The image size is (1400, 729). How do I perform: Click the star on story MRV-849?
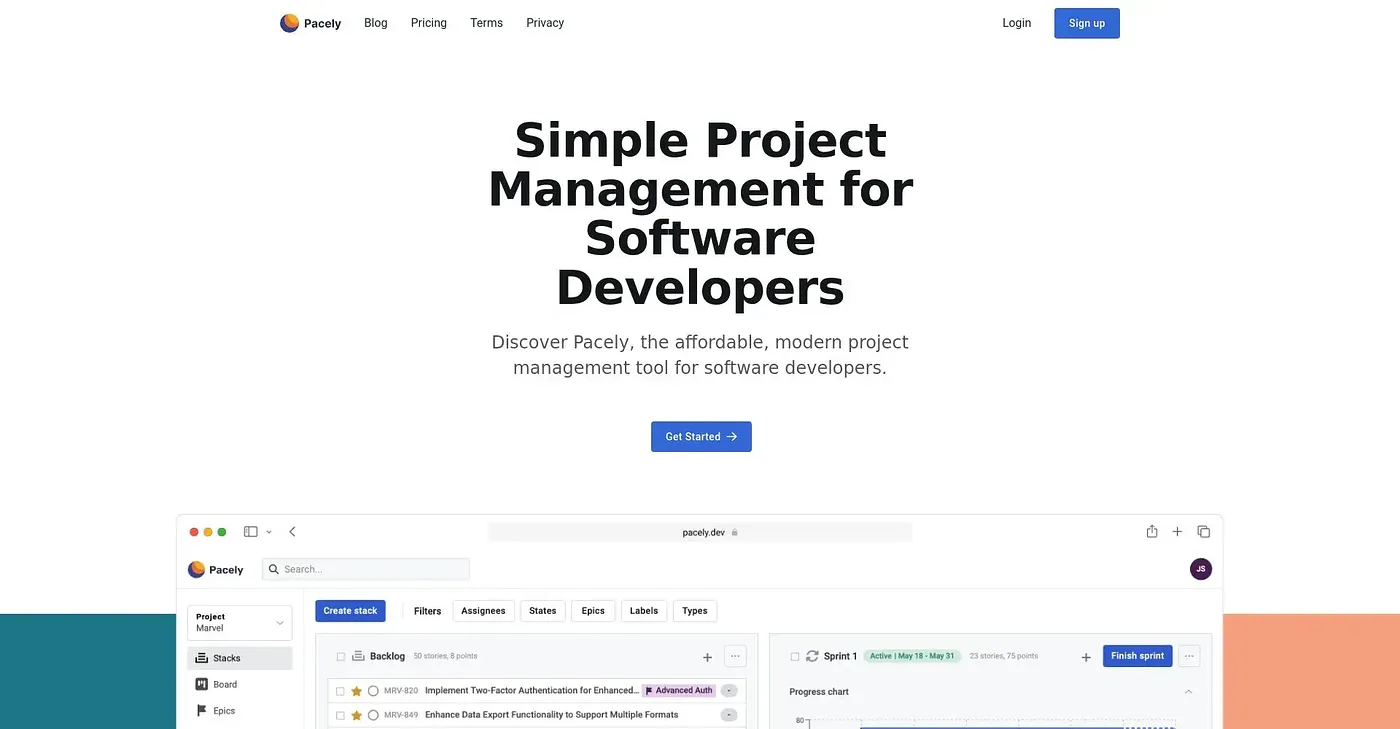tap(356, 715)
